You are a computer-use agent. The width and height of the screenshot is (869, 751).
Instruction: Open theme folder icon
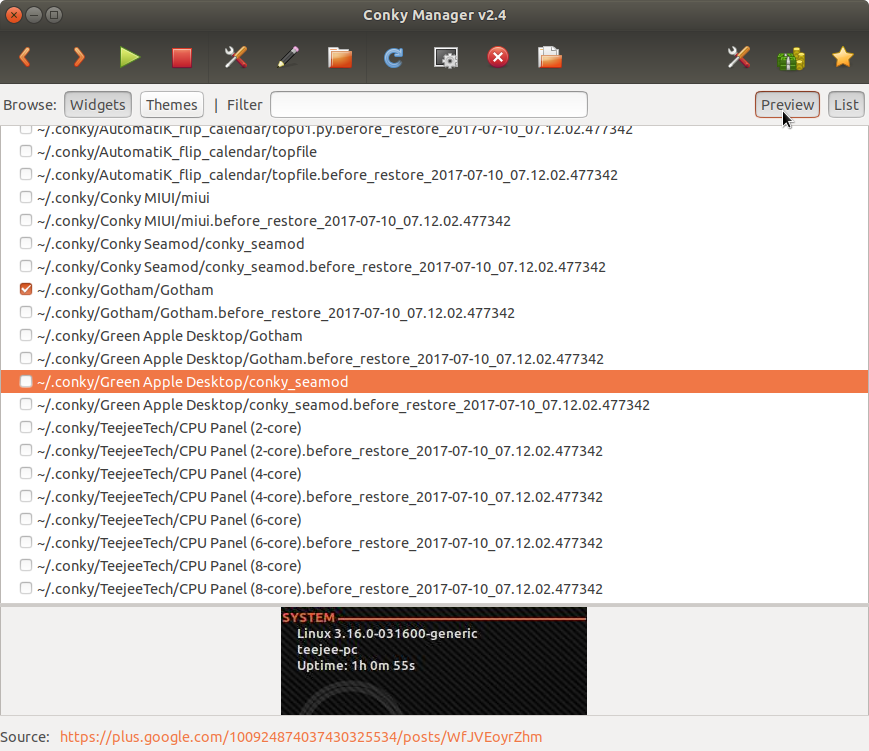[340, 57]
